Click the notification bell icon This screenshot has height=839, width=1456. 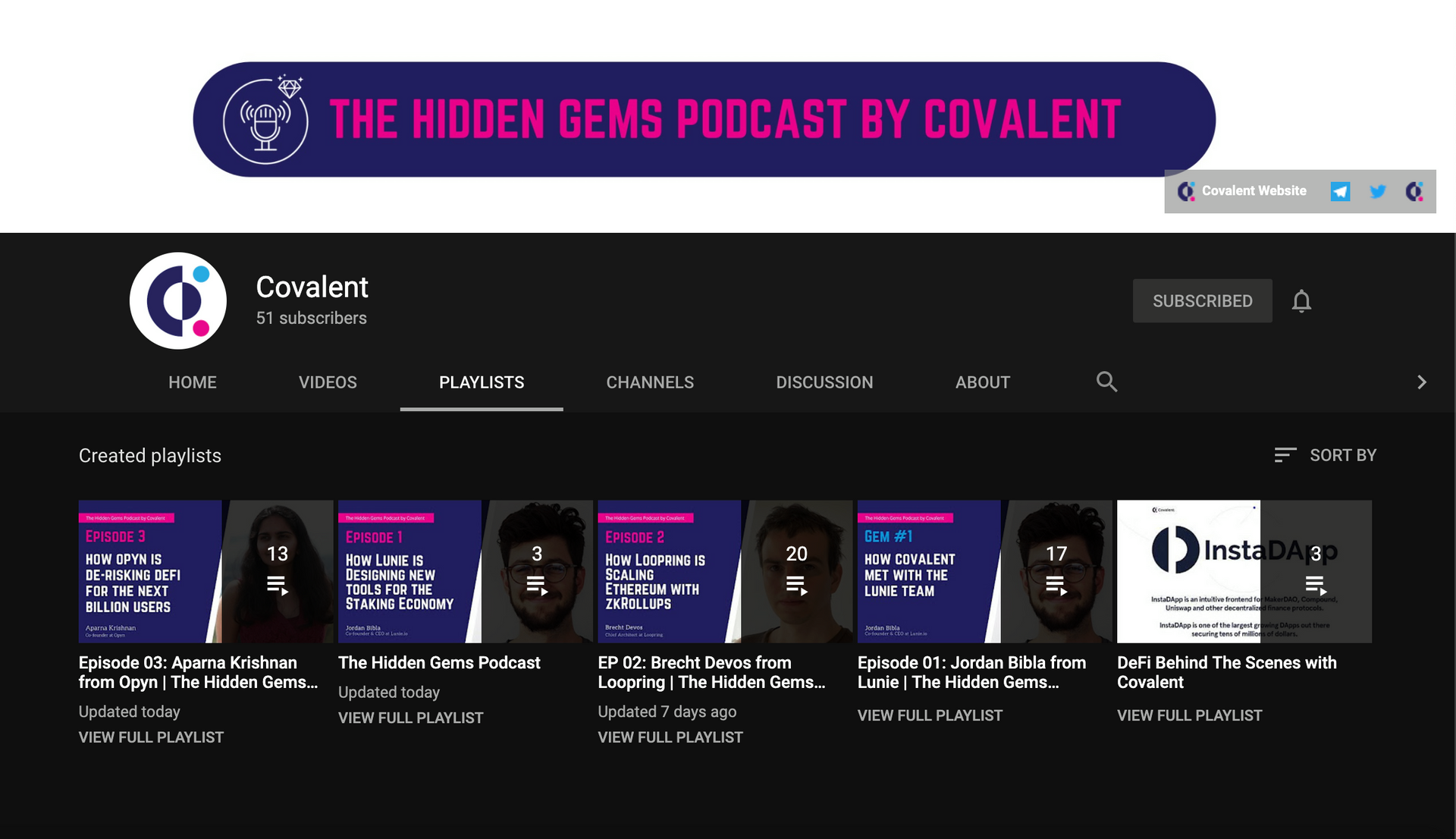pyautogui.click(x=1301, y=301)
